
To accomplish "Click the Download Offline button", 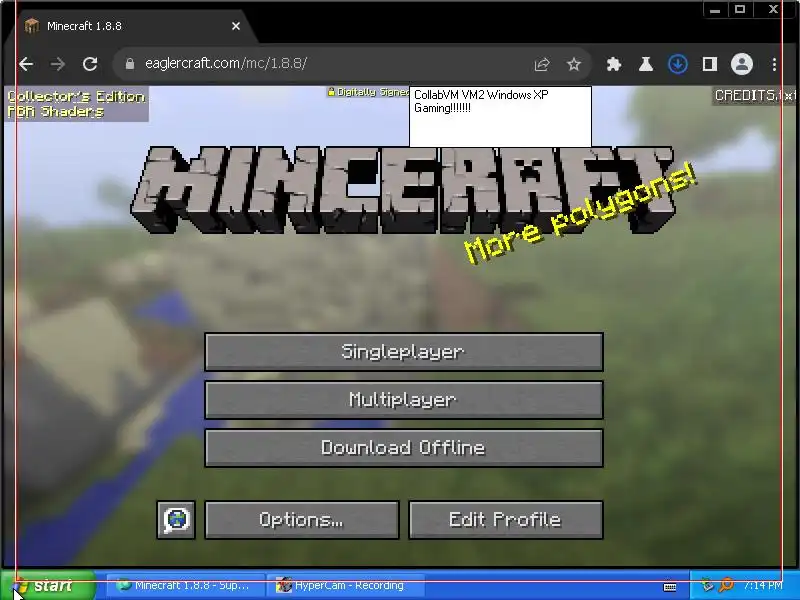I will pos(404,448).
